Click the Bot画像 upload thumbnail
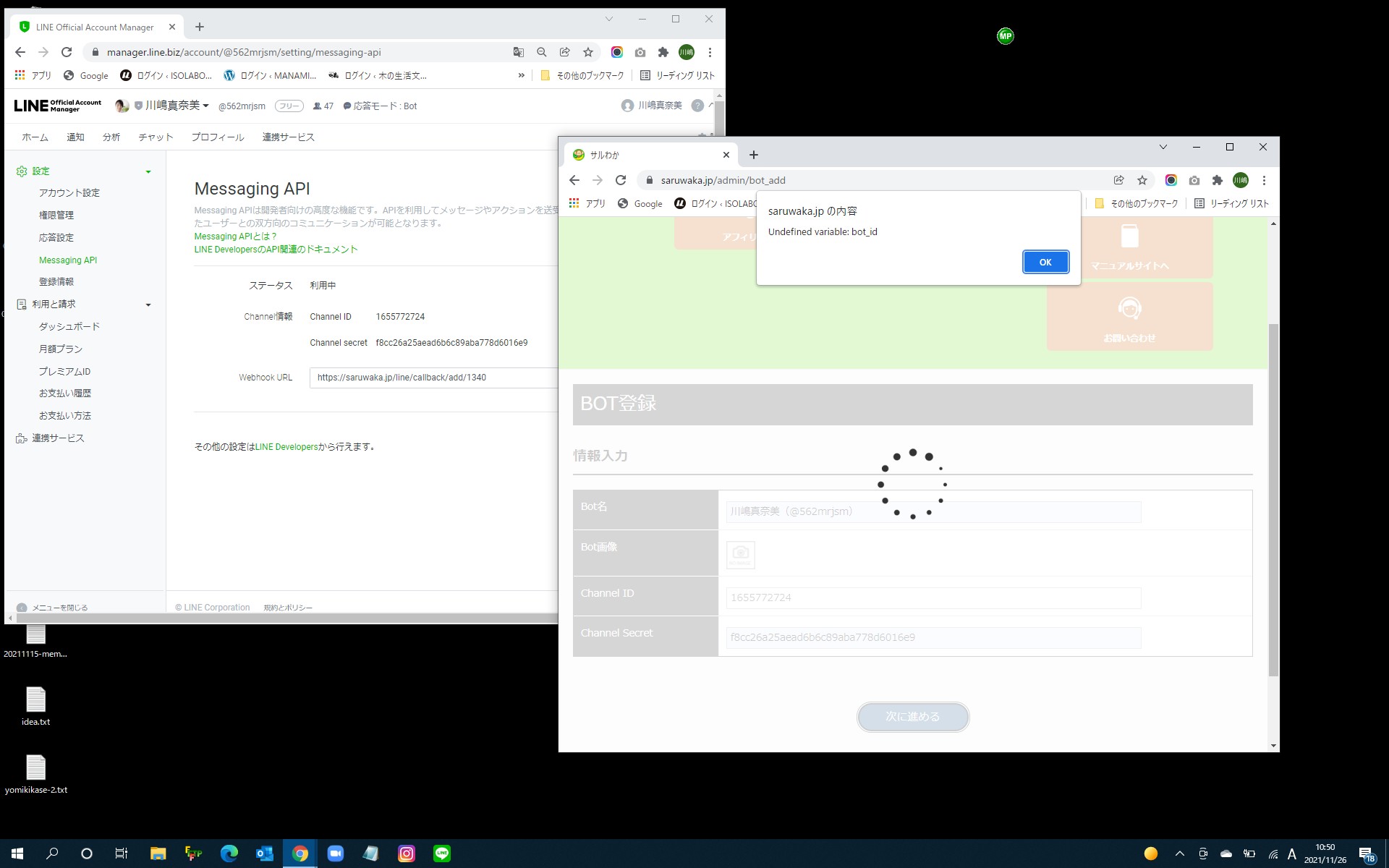The width and height of the screenshot is (1389, 868). 740,555
